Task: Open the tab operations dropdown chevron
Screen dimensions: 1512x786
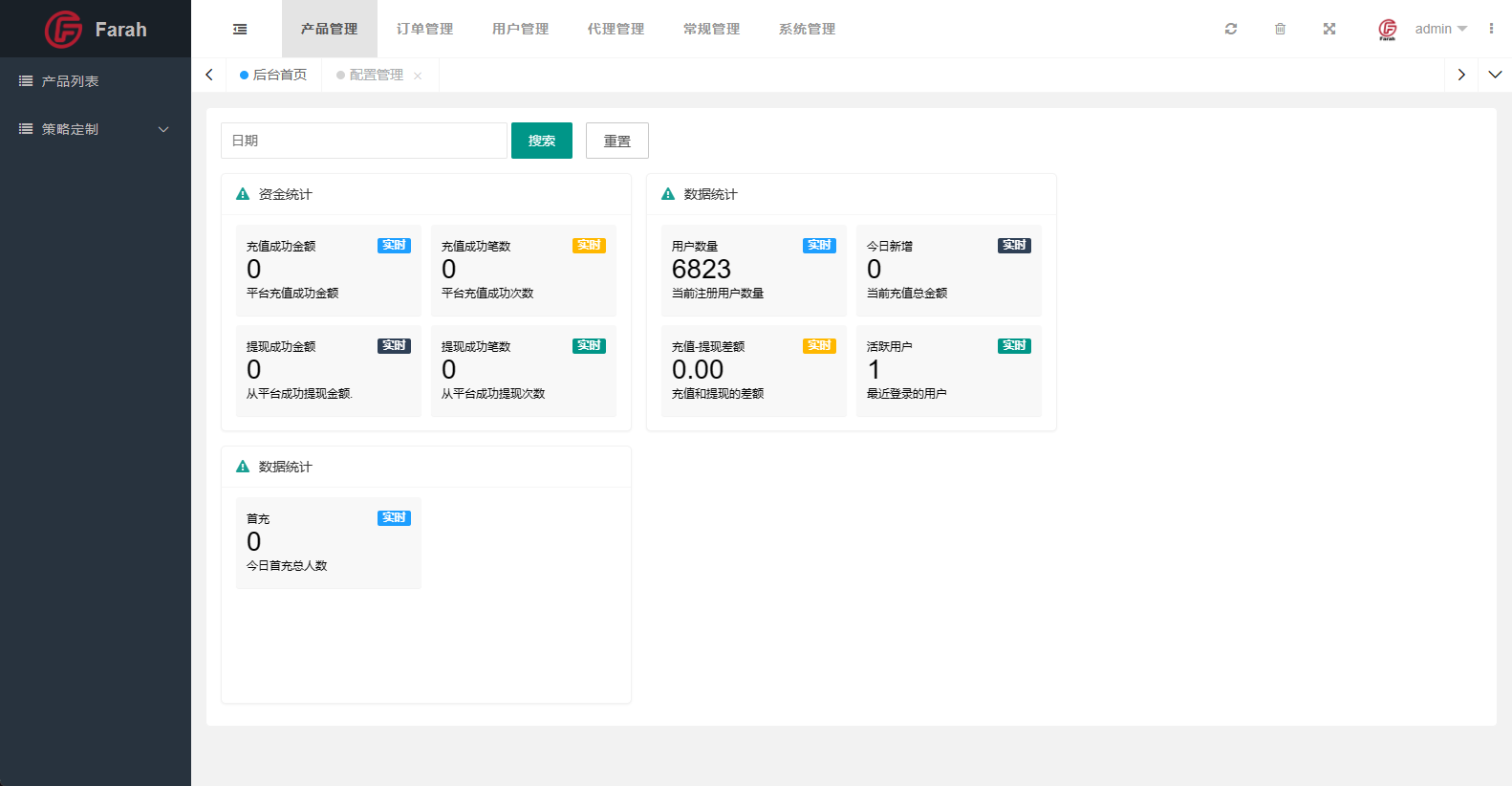Action: 1495,75
